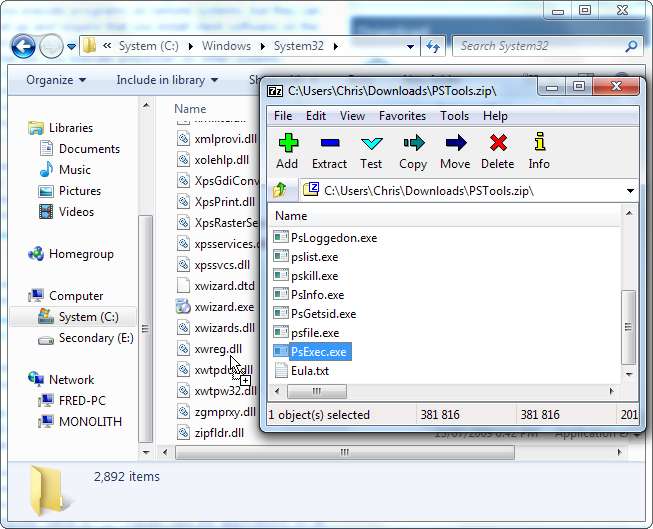
Task: Select Eula.txt in the archive
Action: point(309,371)
